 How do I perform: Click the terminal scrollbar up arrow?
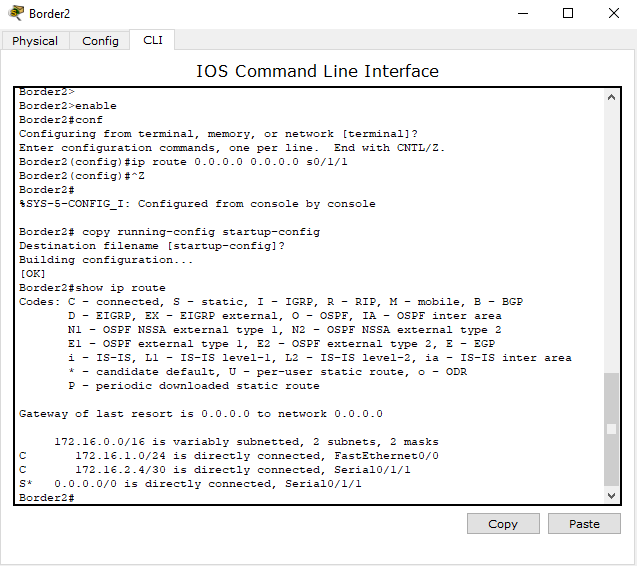611,96
